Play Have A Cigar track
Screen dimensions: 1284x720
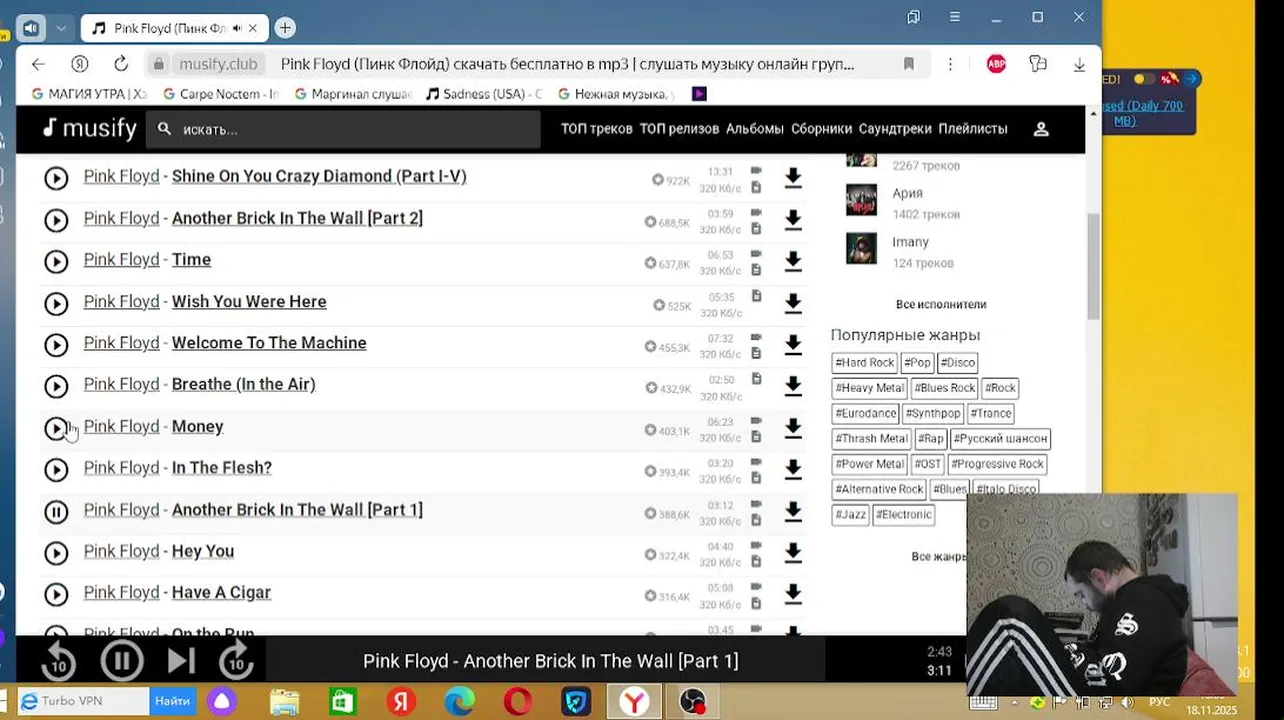click(56, 595)
